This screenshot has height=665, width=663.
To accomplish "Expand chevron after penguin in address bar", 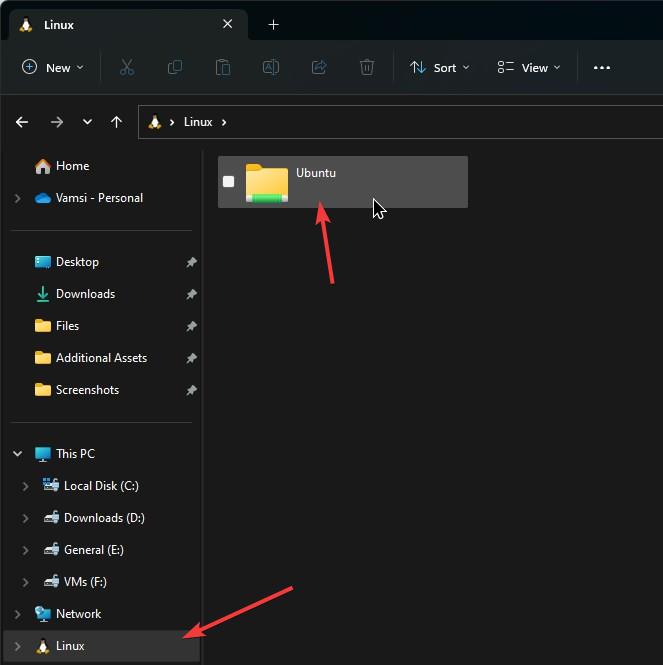I will coord(172,123).
